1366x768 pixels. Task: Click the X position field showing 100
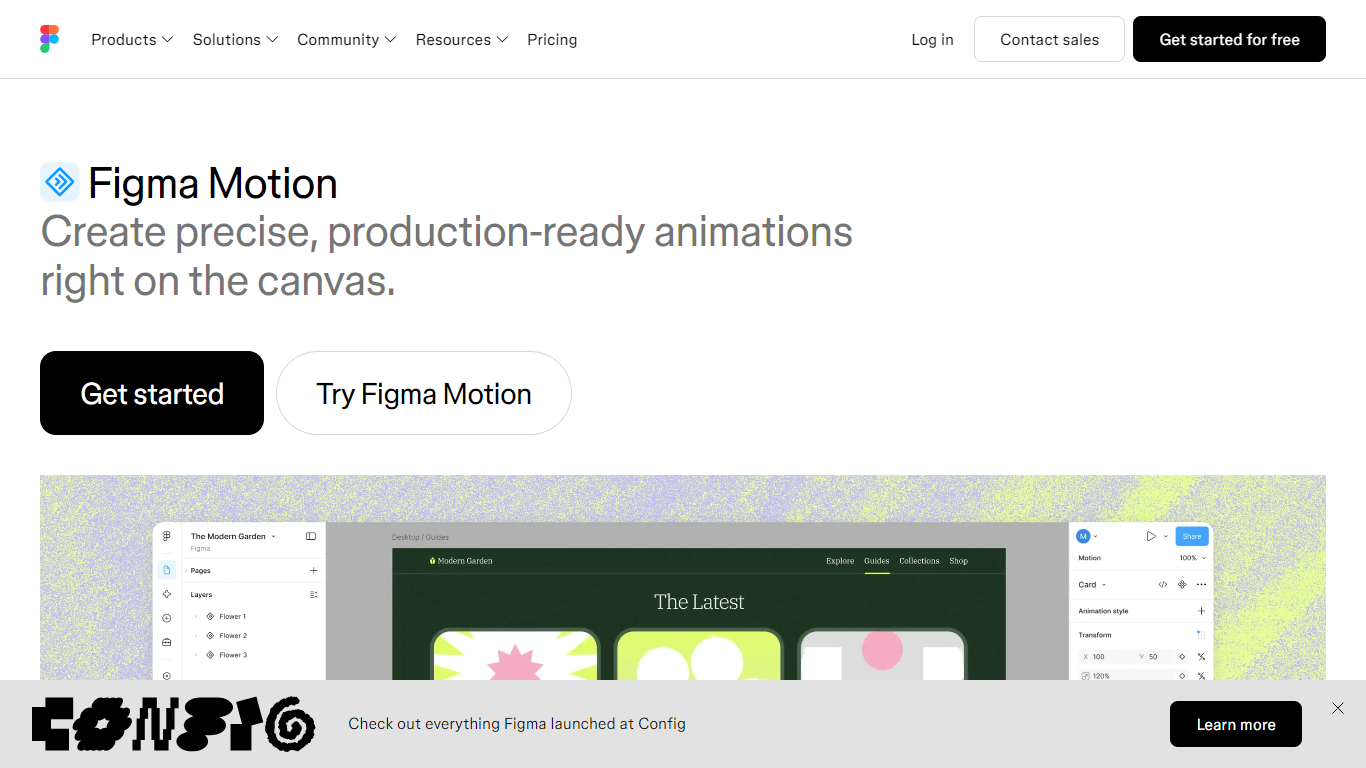pyautogui.click(x=1108, y=657)
